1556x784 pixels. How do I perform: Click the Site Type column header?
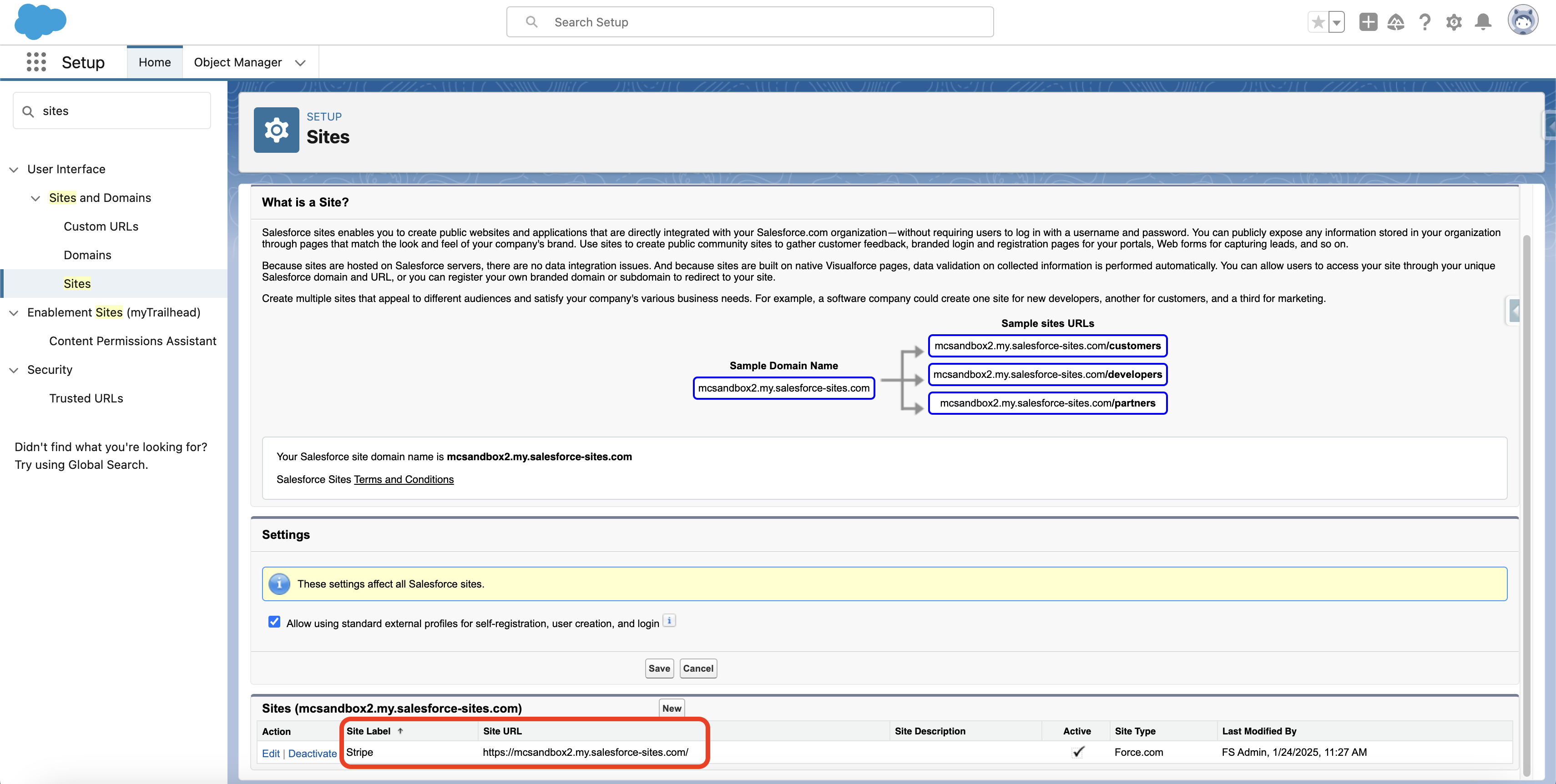click(1135, 731)
